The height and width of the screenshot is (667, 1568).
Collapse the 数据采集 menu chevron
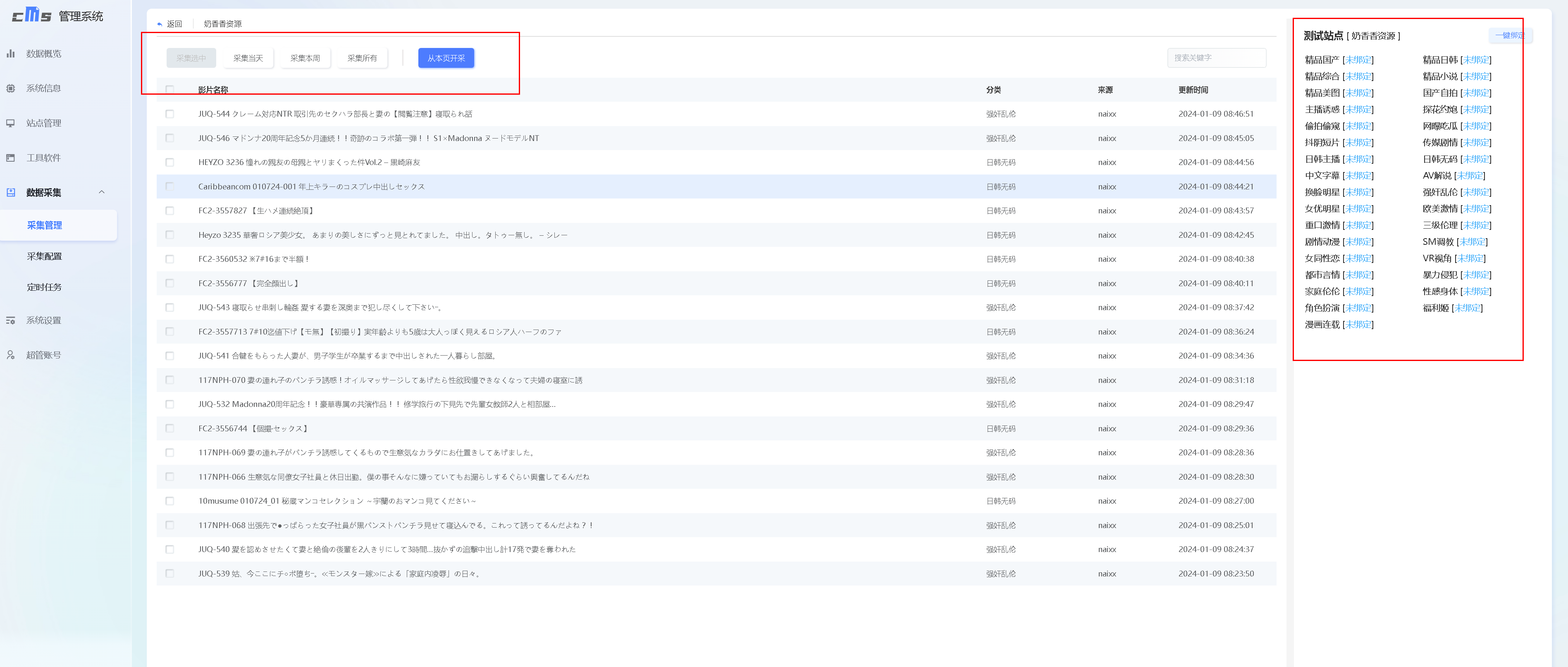click(x=102, y=192)
